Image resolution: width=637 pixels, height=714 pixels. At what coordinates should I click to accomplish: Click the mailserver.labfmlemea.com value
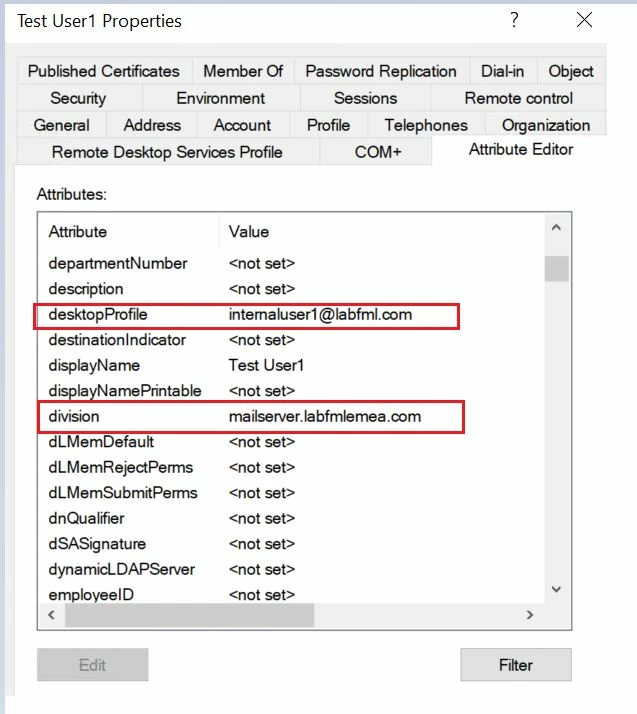pyautogui.click(x=325, y=417)
